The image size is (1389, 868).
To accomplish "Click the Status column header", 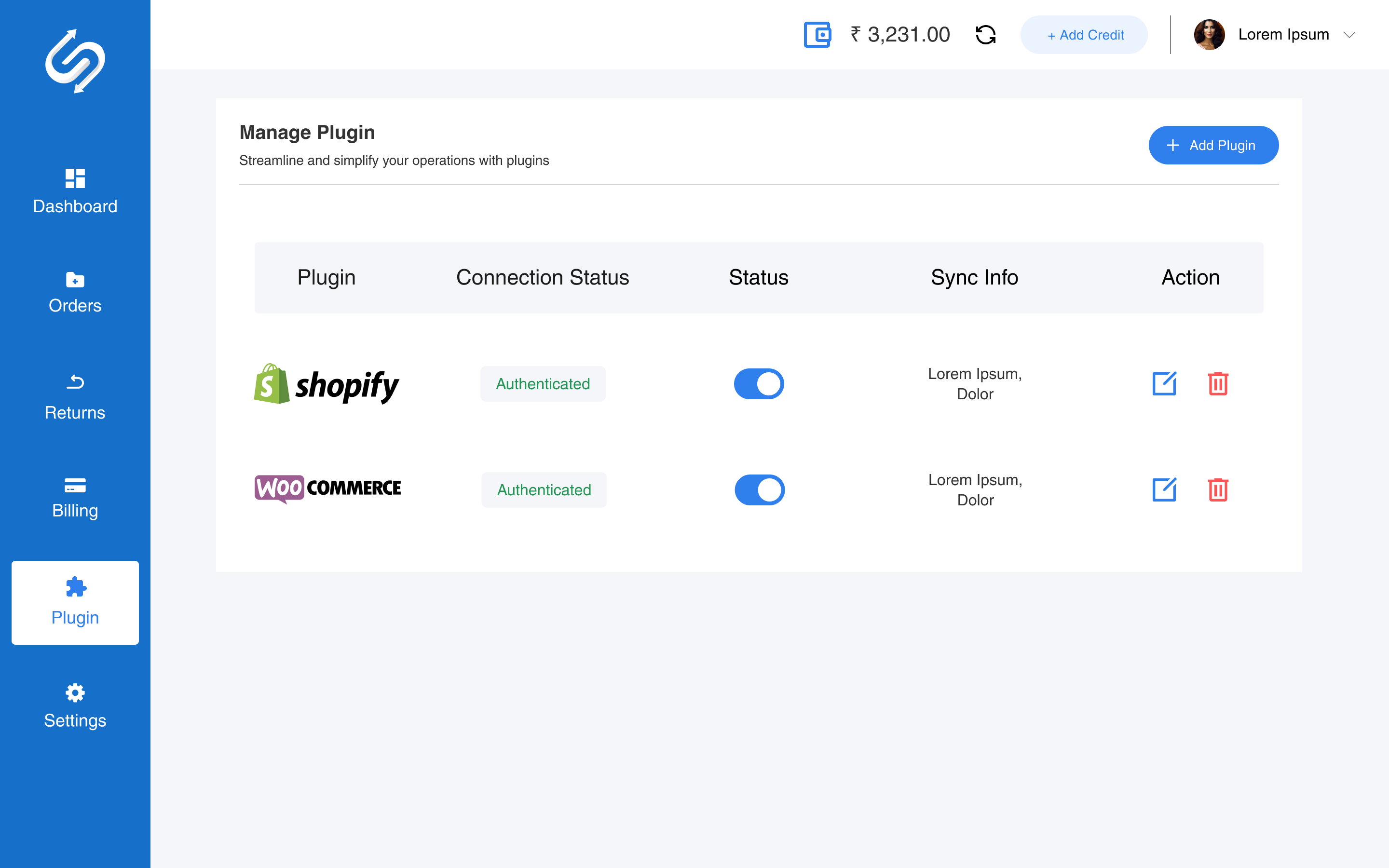I will coord(759,277).
